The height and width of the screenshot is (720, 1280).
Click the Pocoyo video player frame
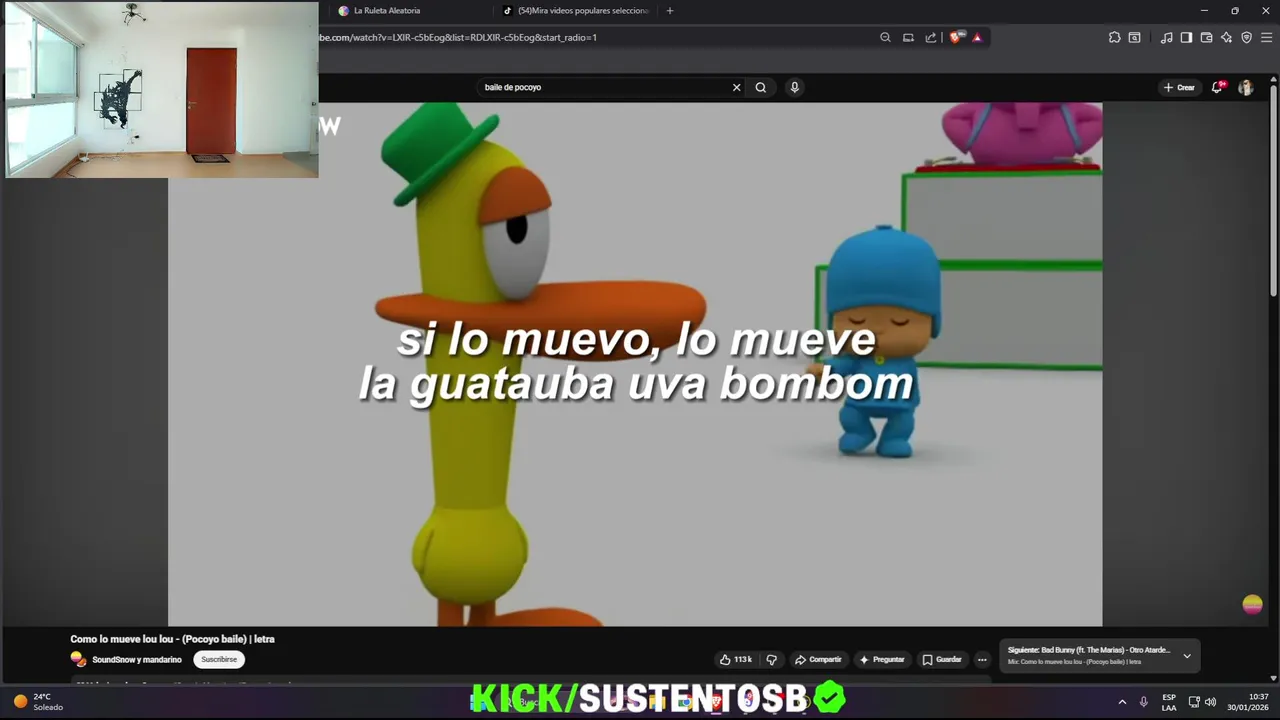(635, 364)
